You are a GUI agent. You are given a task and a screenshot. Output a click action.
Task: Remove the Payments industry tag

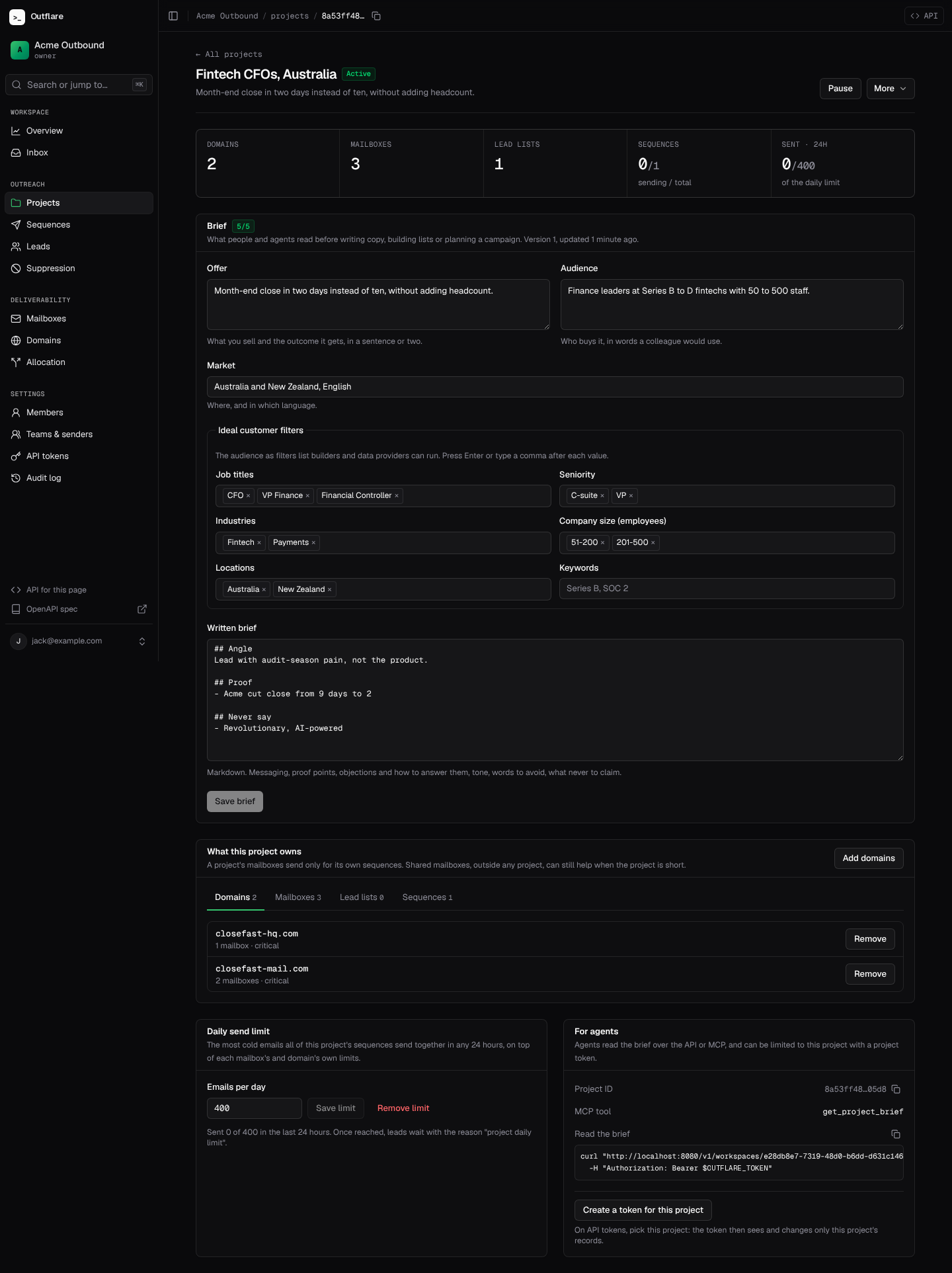pos(313,543)
